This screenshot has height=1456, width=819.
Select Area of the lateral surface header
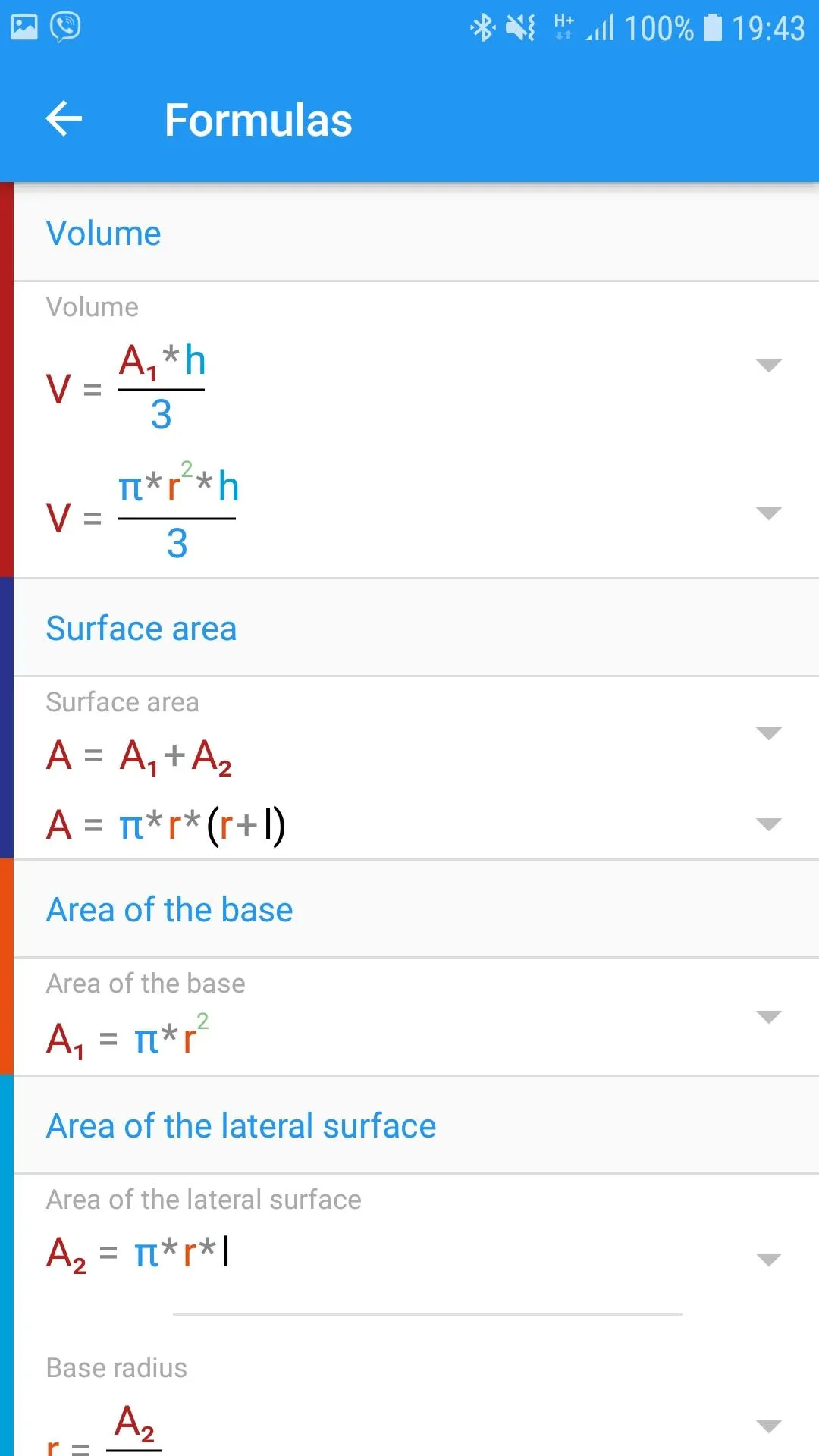[416, 1125]
